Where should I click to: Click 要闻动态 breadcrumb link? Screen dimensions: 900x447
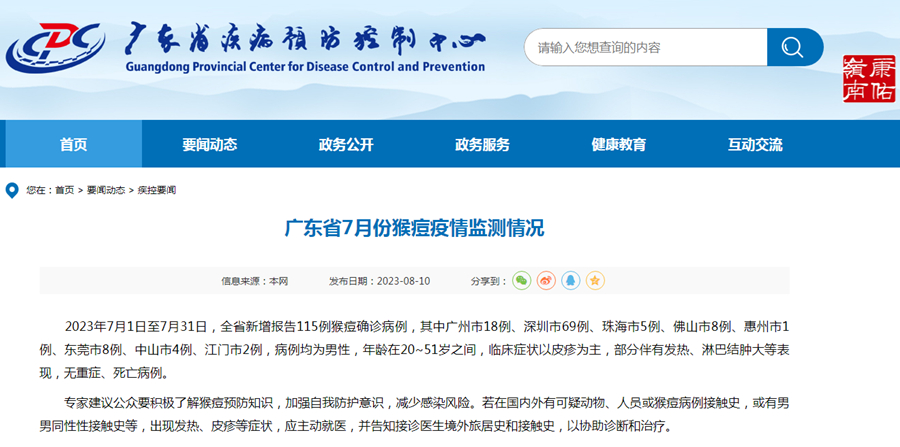[105, 190]
